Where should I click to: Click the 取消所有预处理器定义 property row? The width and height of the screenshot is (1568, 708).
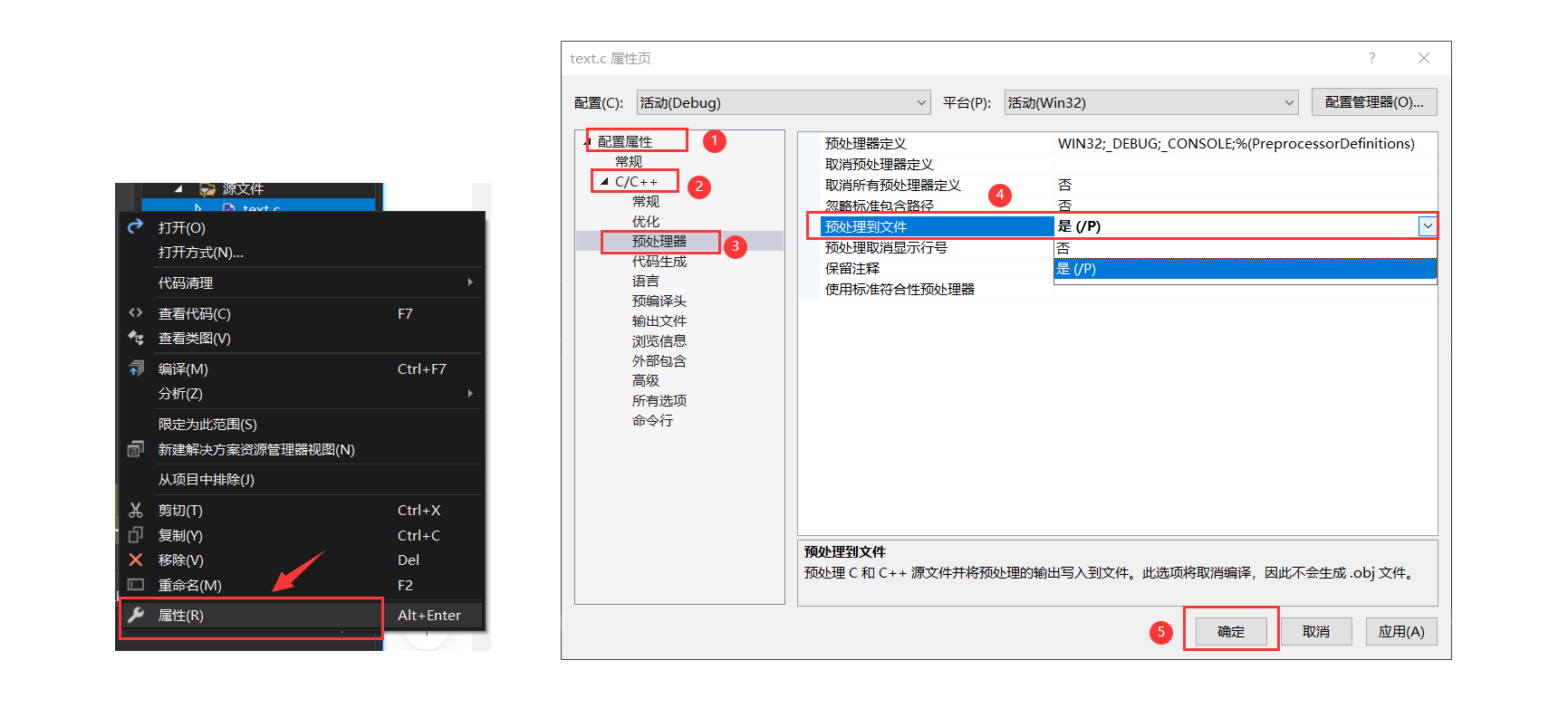tap(1128, 185)
